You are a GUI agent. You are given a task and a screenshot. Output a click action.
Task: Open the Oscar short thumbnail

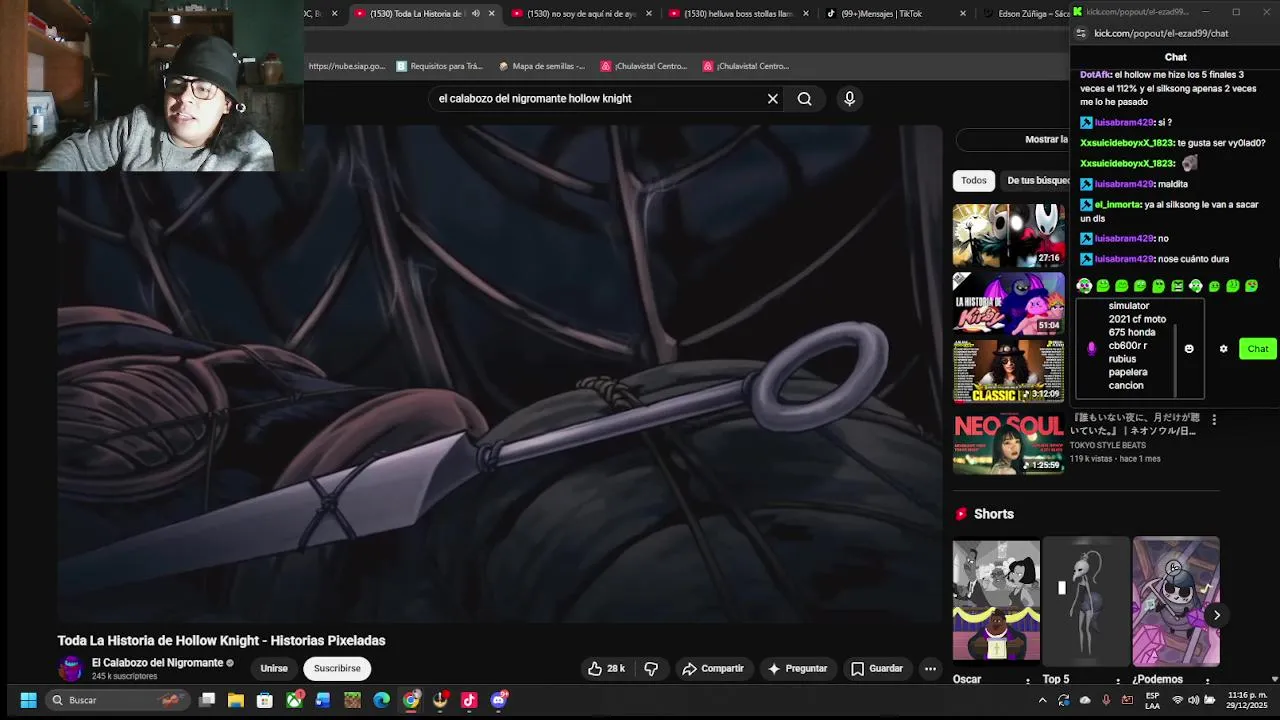pyautogui.click(x=996, y=602)
